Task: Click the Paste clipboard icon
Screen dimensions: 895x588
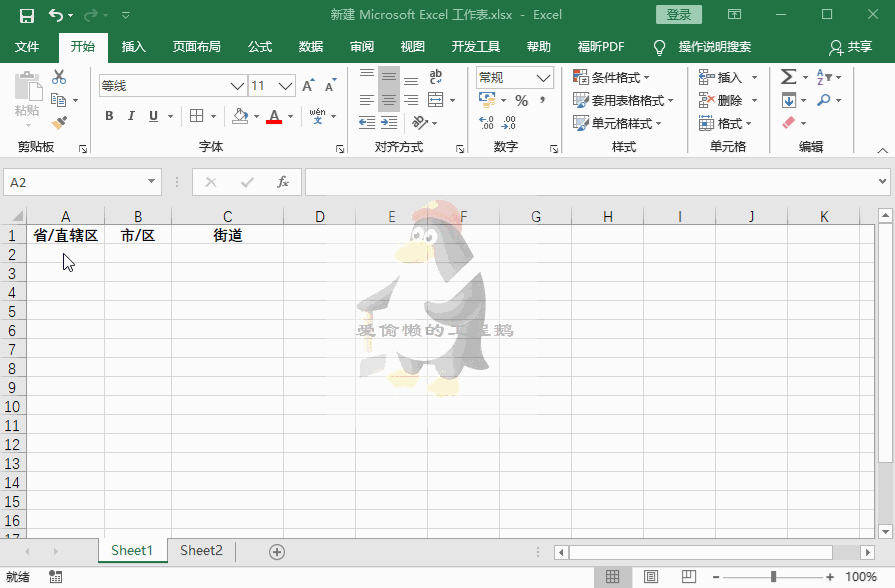Action: coord(27,87)
